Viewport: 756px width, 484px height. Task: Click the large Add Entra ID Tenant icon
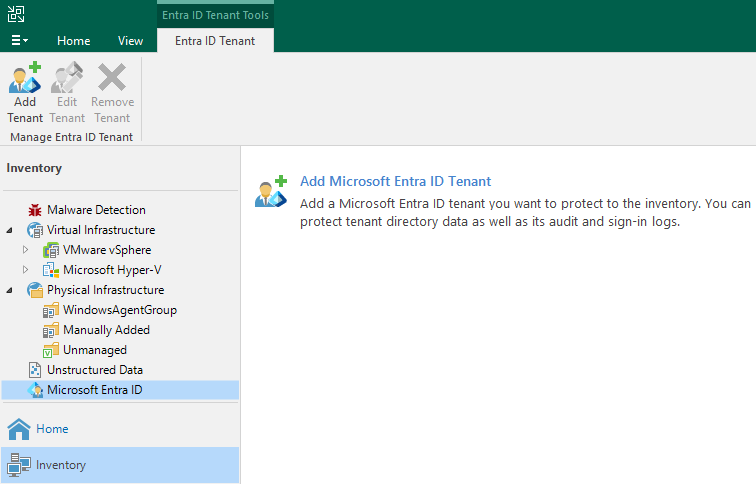tap(271, 192)
